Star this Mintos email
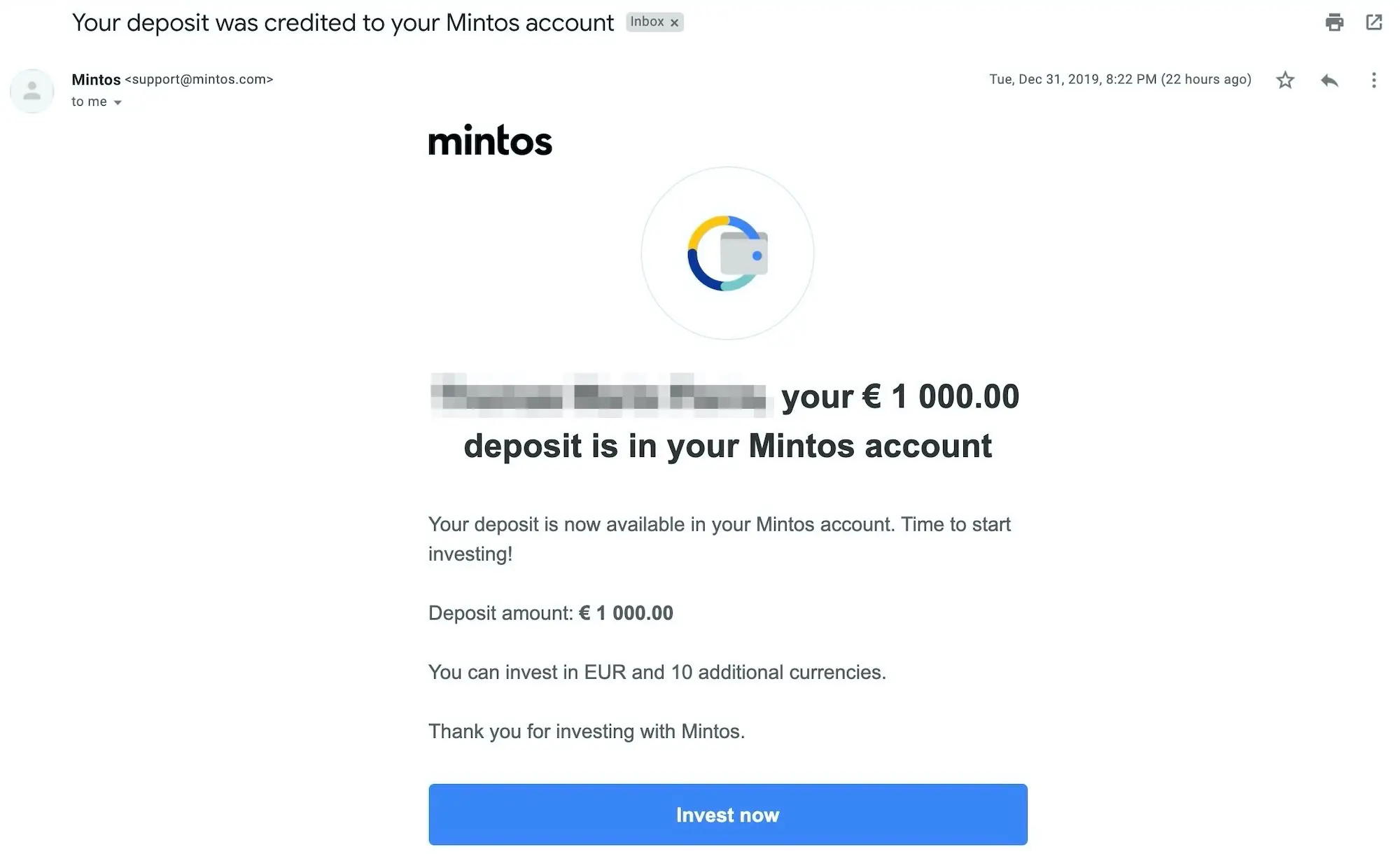Image resolution: width=1400 pixels, height=854 pixels. coord(1285,80)
